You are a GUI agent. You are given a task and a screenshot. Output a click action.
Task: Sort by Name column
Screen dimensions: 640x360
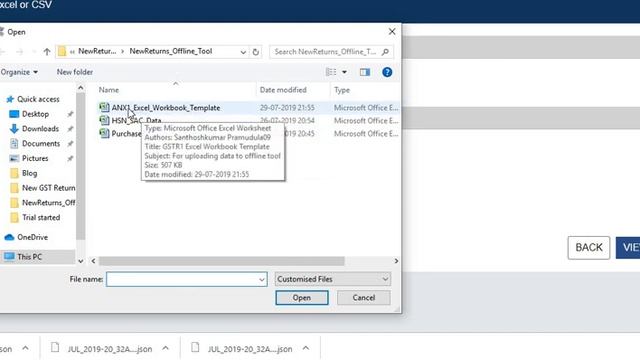[x=109, y=90]
